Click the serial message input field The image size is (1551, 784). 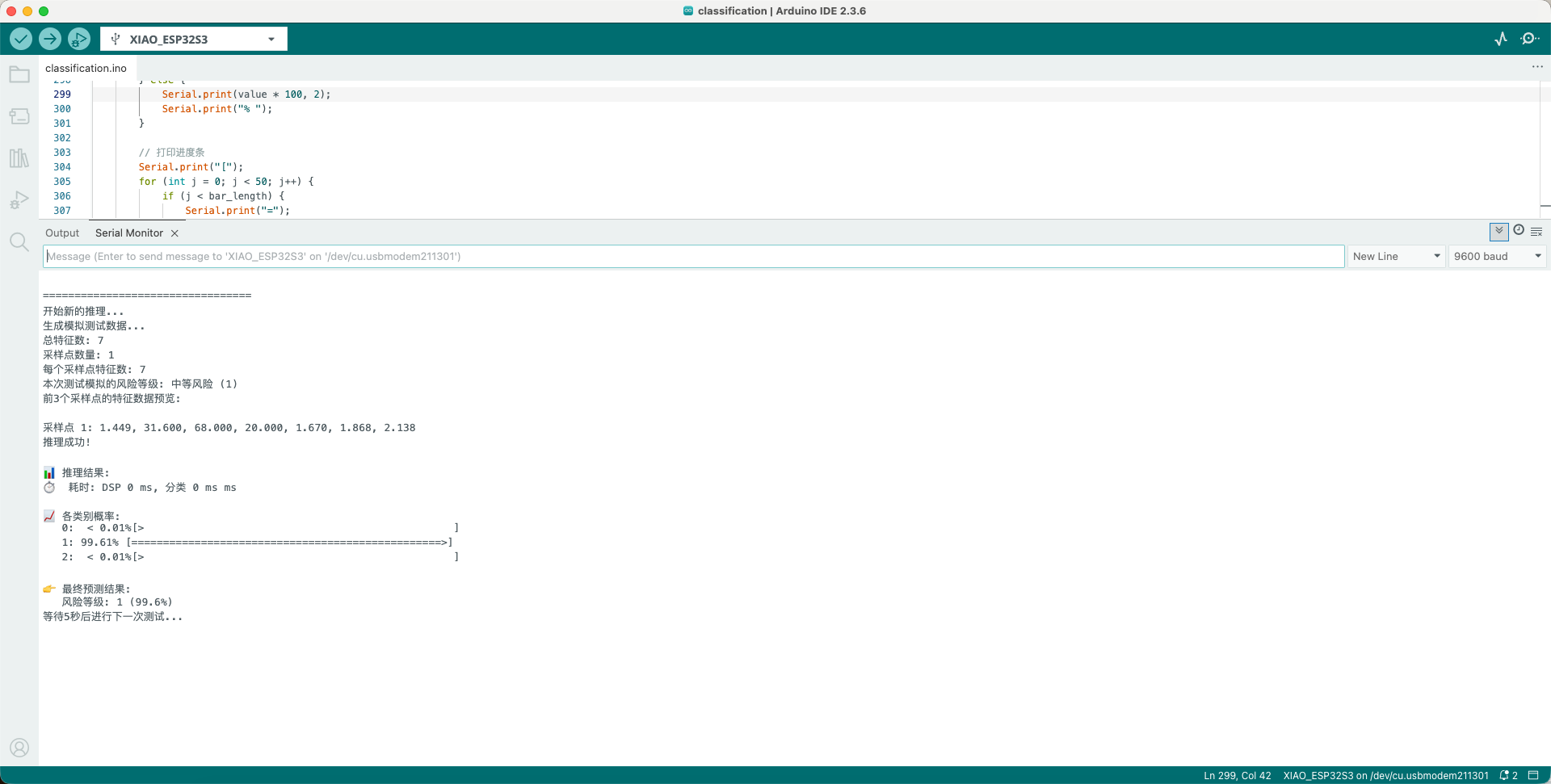click(x=693, y=257)
